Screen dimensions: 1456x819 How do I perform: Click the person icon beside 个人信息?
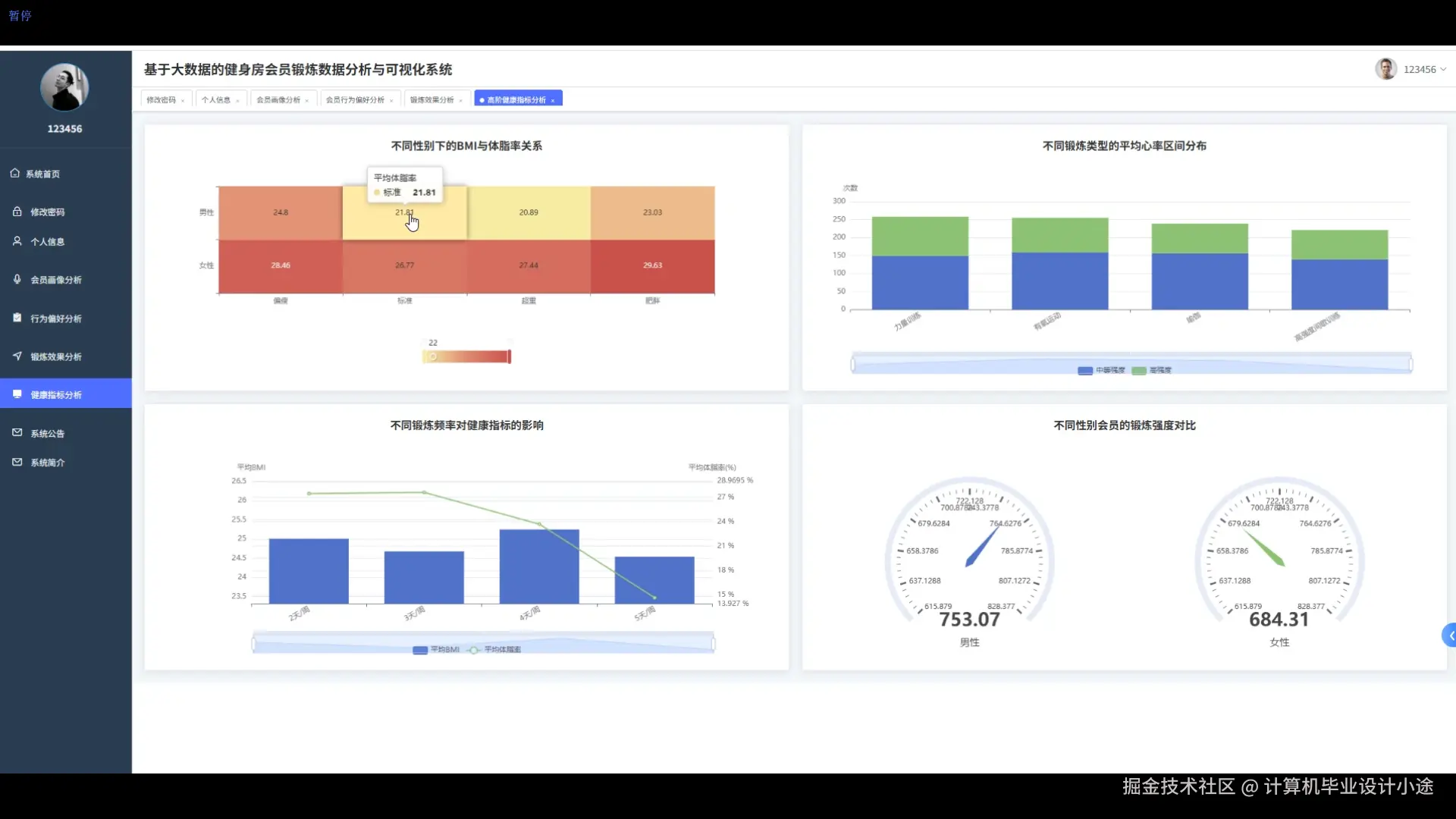[17, 241]
